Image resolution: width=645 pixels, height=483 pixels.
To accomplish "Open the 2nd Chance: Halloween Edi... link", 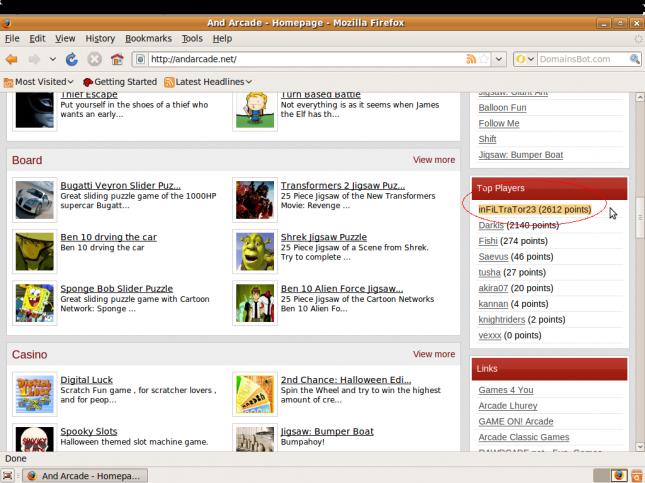I will [x=346, y=380].
